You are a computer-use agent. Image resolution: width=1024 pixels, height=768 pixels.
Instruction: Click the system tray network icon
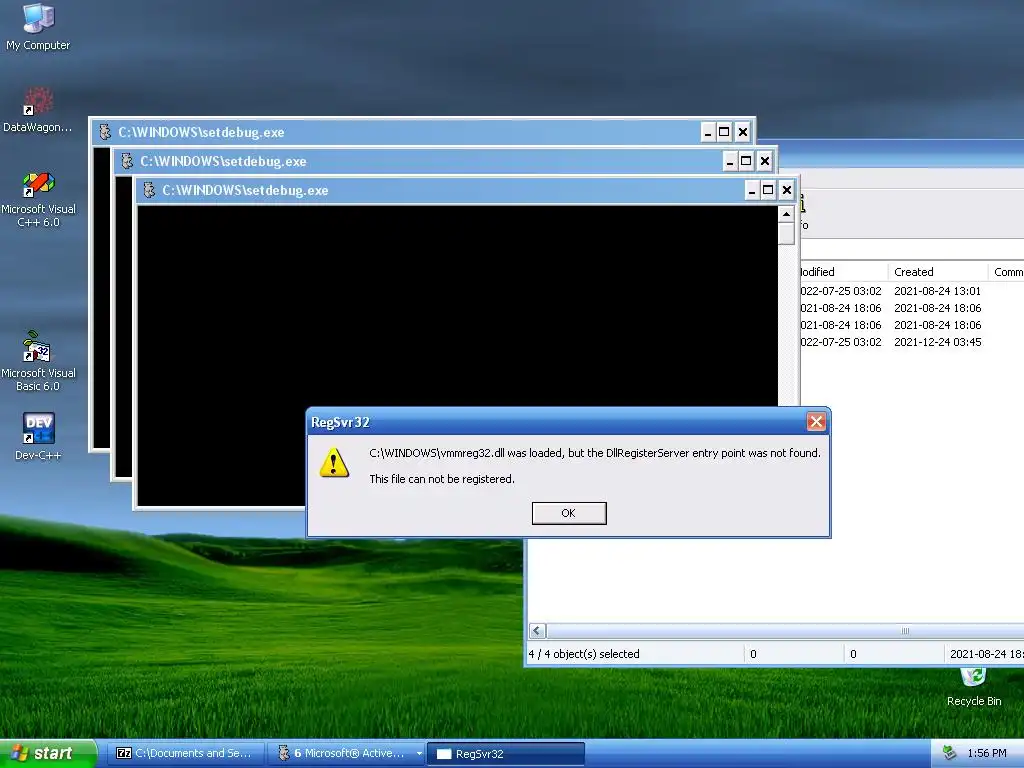[950, 753]
